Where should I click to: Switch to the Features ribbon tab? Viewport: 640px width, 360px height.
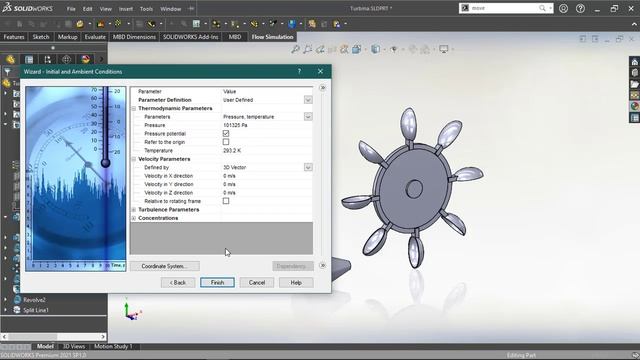[14, 37]
